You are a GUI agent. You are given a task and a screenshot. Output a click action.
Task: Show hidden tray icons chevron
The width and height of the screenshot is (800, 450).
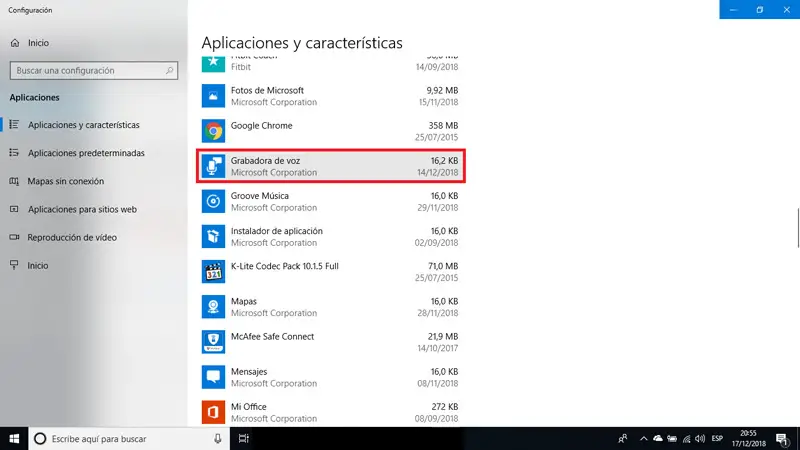644,439
